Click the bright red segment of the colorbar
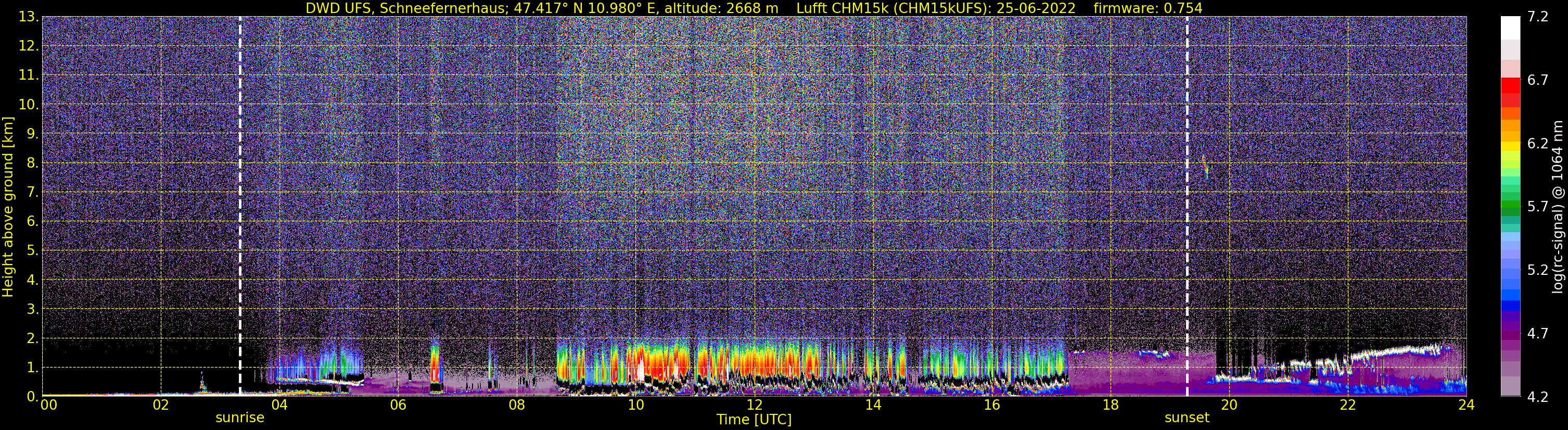Viewport: 1568px width, 430px height. click(1510, 85)
